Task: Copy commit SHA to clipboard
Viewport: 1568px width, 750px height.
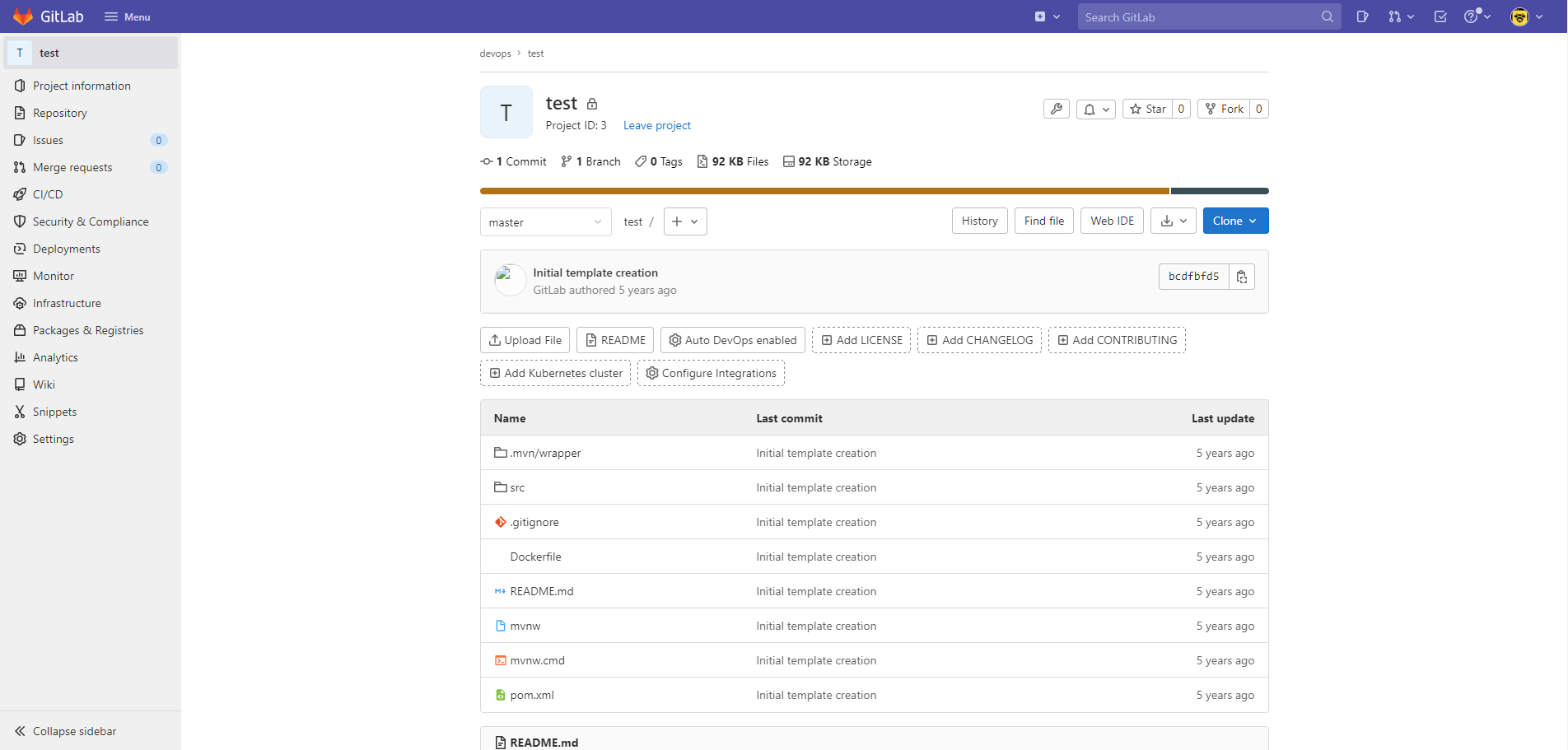Action: point(1242,277)
